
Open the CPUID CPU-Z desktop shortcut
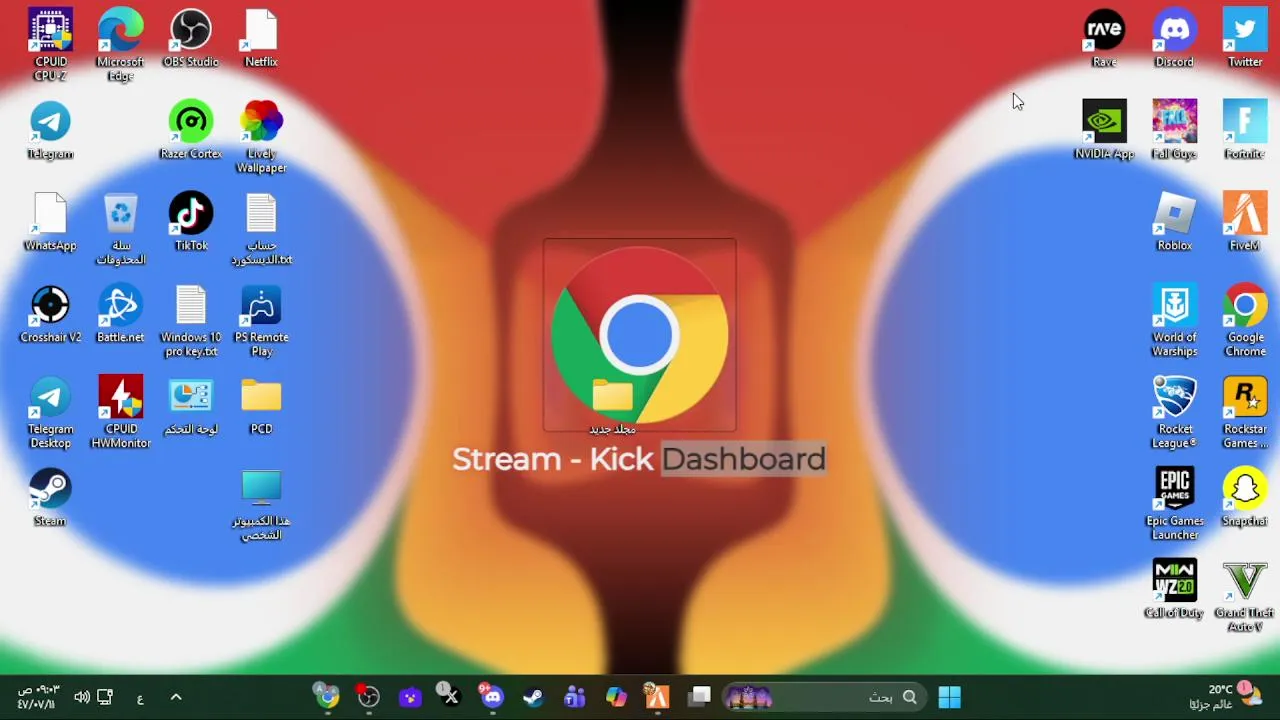tap(50, 44)
